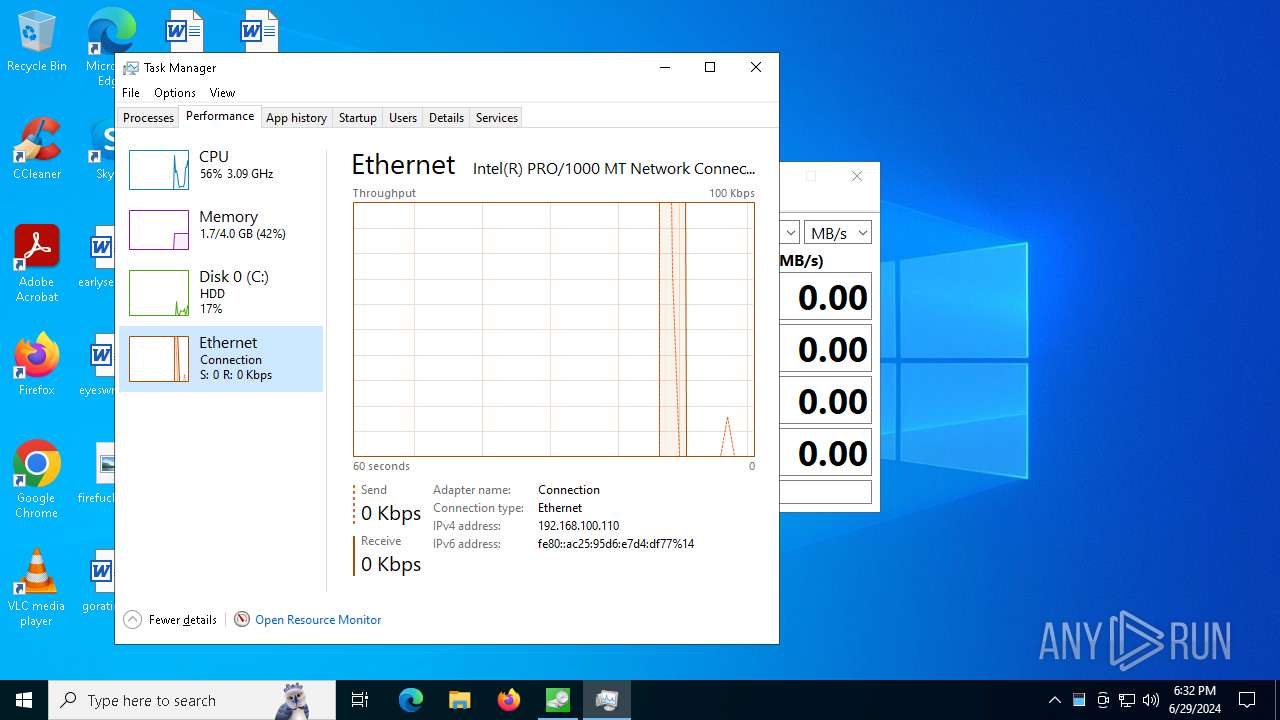Open the Google Chrome desktop shortcut
1280x720 pixels.
point(37,479)
